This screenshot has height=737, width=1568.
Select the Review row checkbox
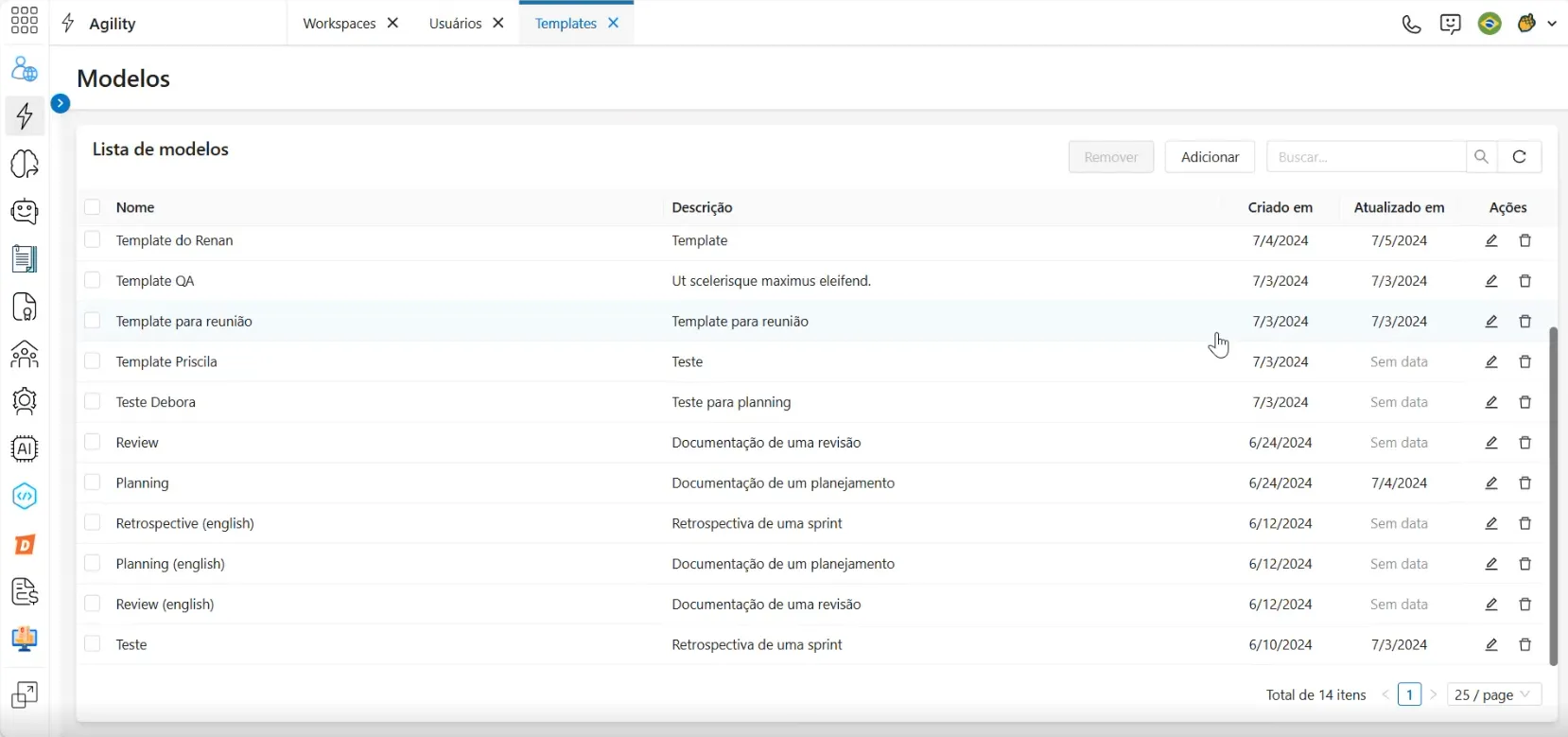point(92,442)
